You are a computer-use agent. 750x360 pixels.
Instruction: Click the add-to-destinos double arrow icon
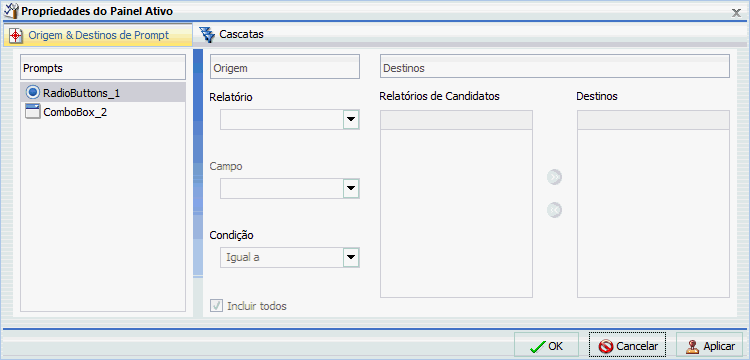coord(554,177)
